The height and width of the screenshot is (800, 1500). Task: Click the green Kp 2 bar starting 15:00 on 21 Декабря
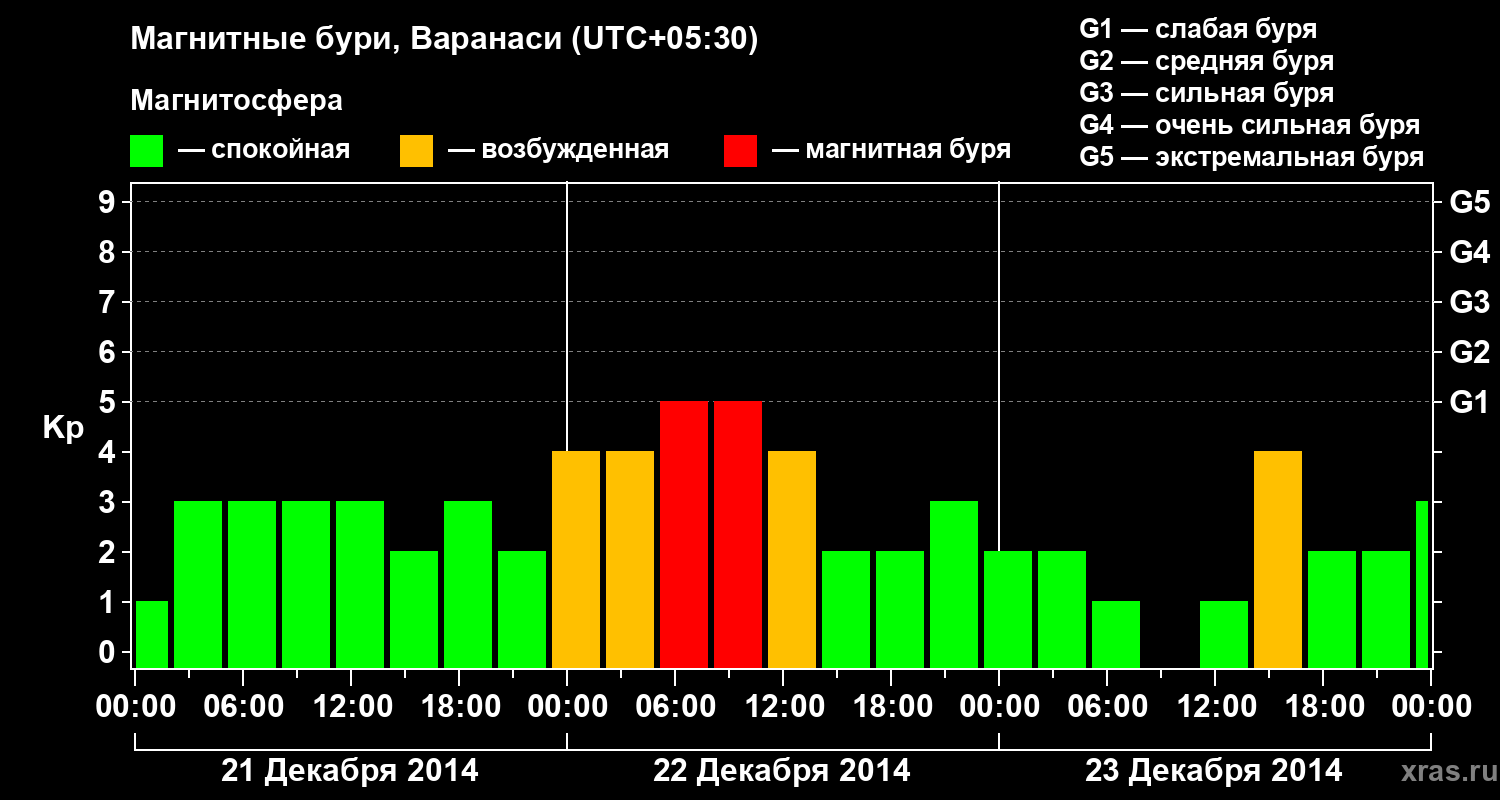click(414, 610)
